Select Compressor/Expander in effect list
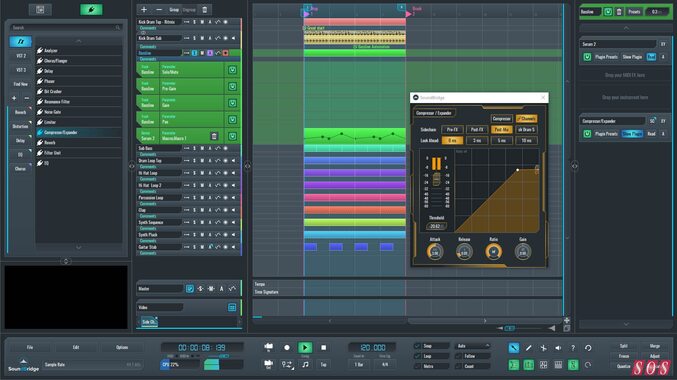The image size is (677, 380). (x=79, y=133)
